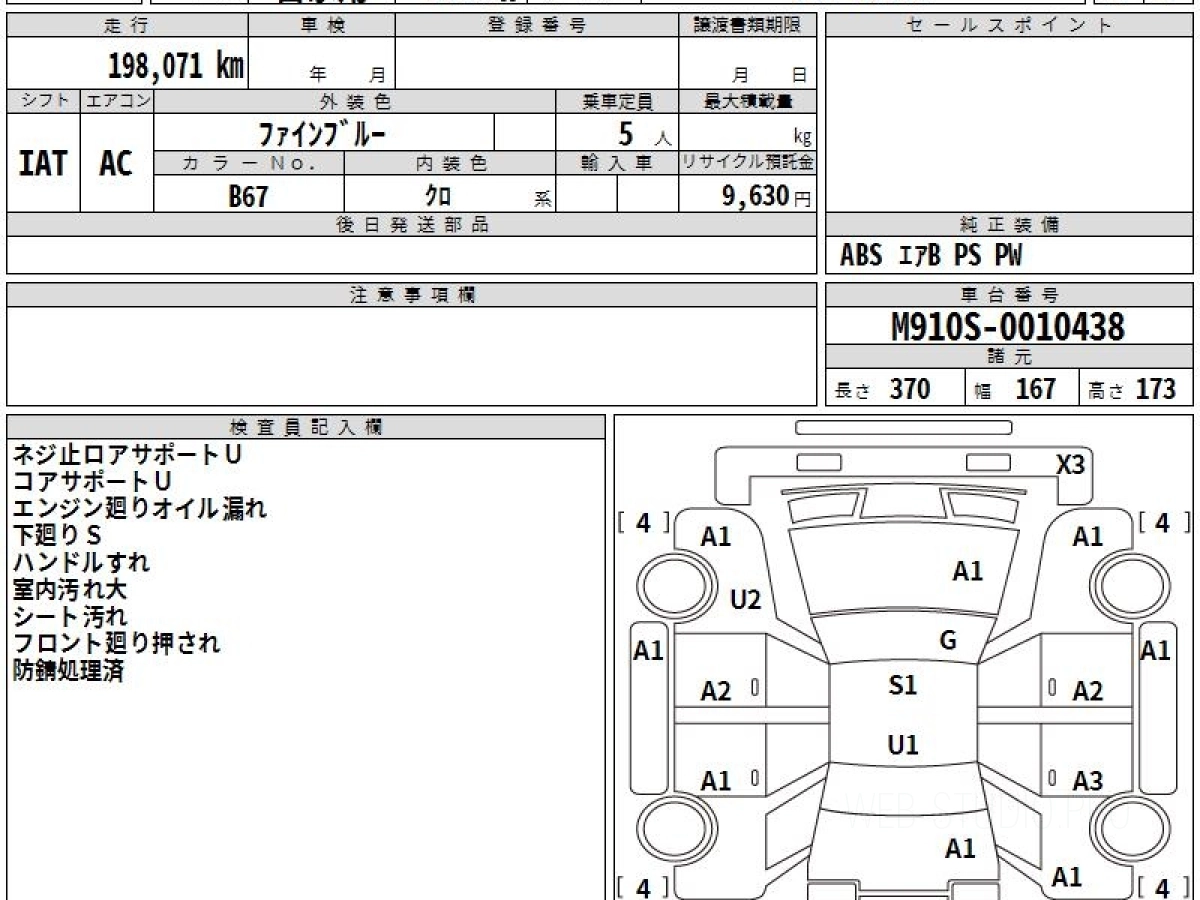Click the X3 mark on the car diagram
The width and height of the screenshot is (1200, 900).
point(1071,464)
